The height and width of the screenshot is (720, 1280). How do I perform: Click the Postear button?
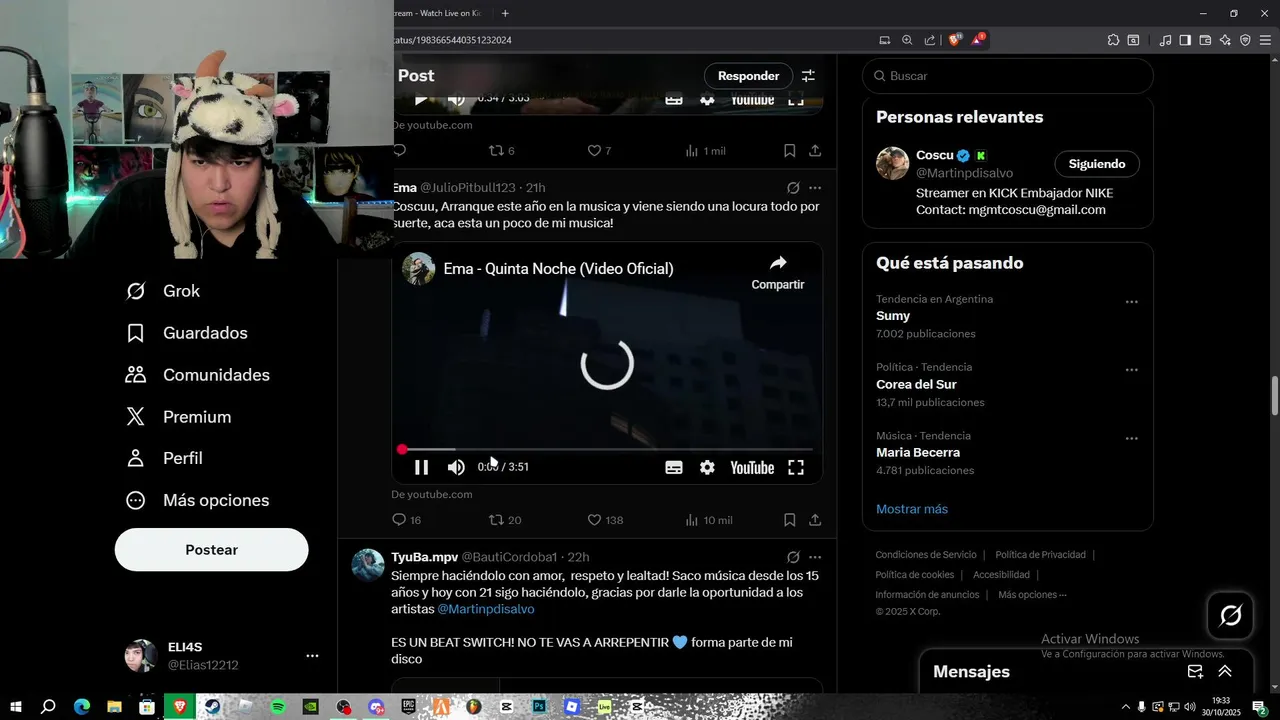pyautogui.click(x=212, y=550)
